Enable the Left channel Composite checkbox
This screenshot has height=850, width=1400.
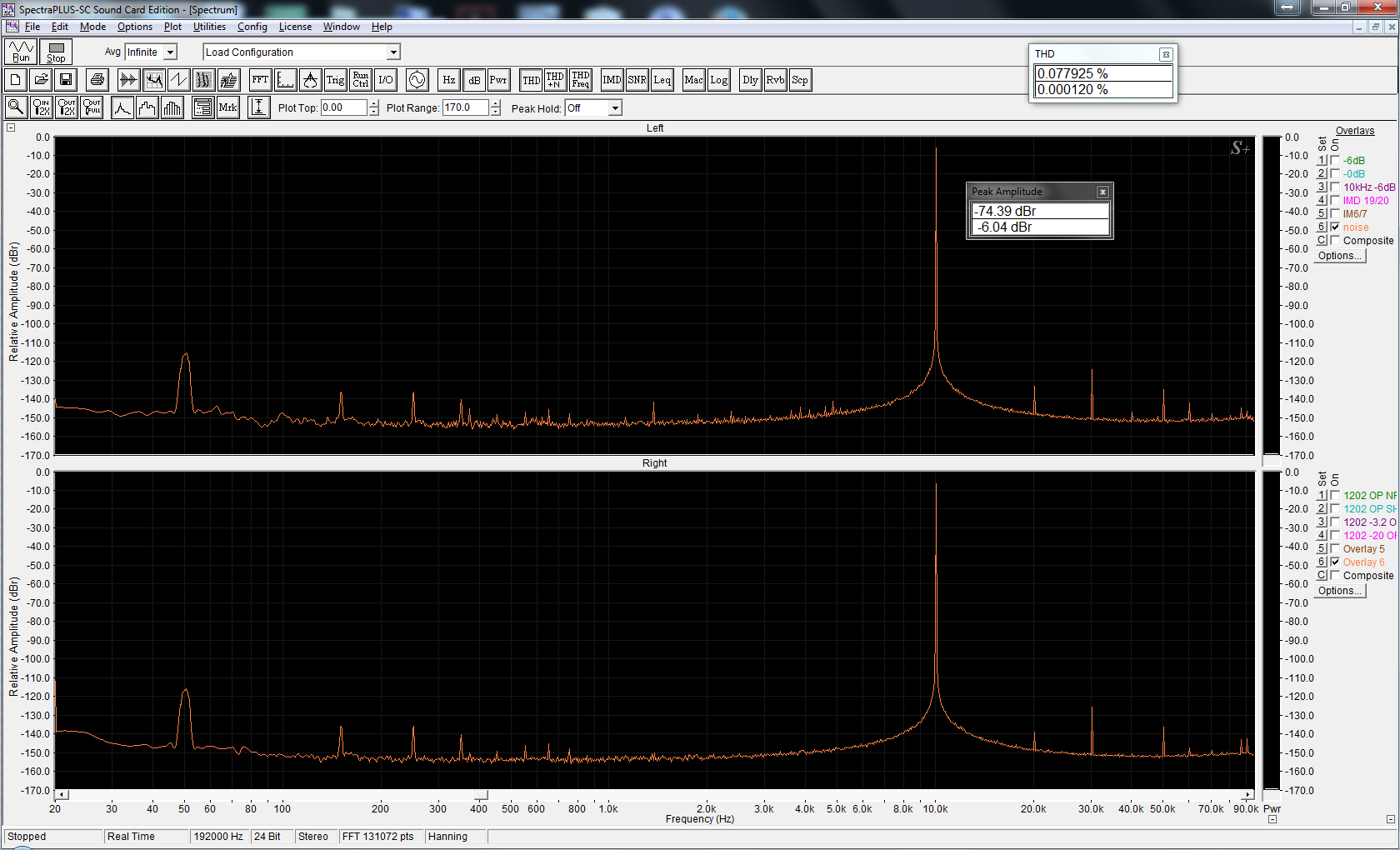click(1335, 241)
